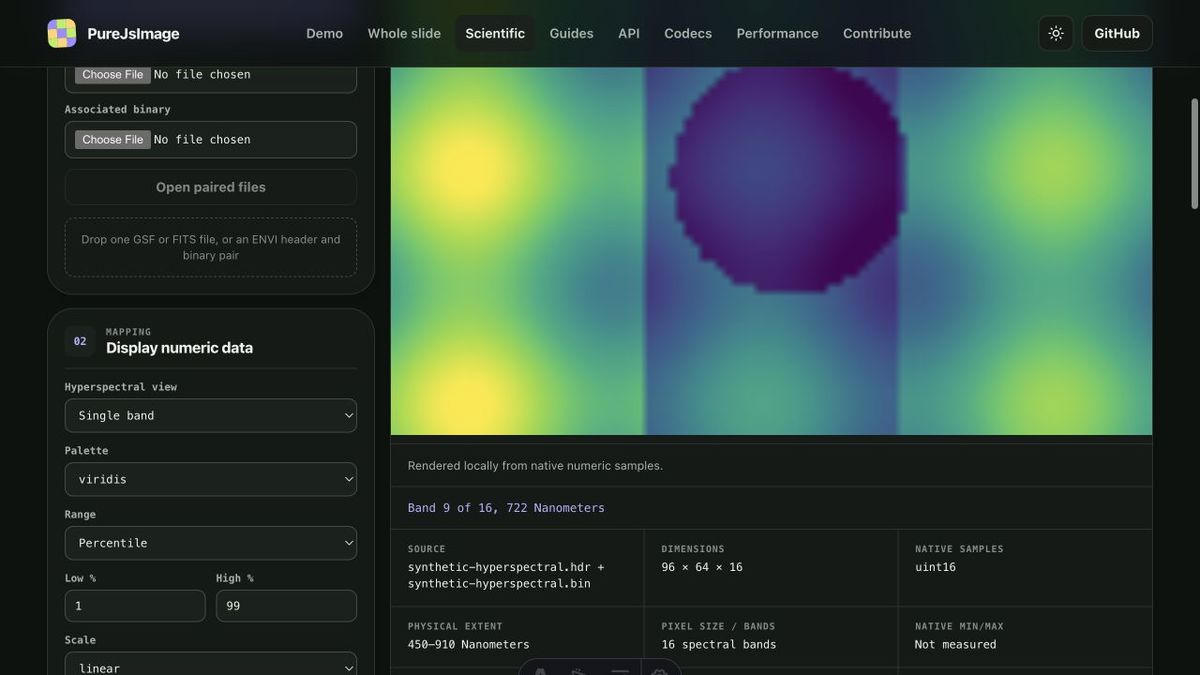1200x675 pixels.
Task: Choose a file for Associated binary
Action: 113,139
